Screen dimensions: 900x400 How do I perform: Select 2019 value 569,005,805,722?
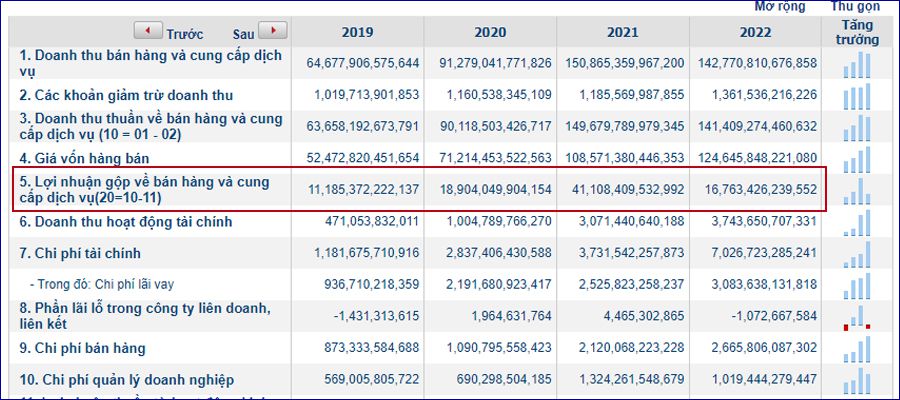click(x=373, y=379)
